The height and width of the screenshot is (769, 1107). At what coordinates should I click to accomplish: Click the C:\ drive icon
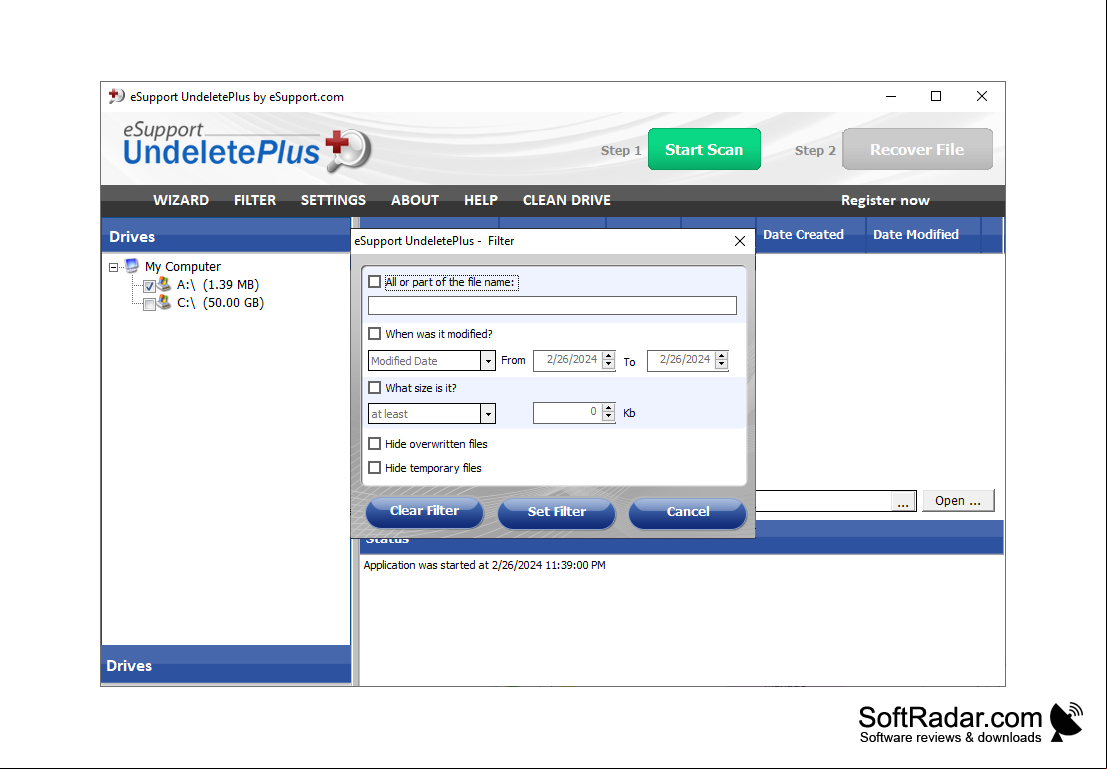tap(164, 302)
